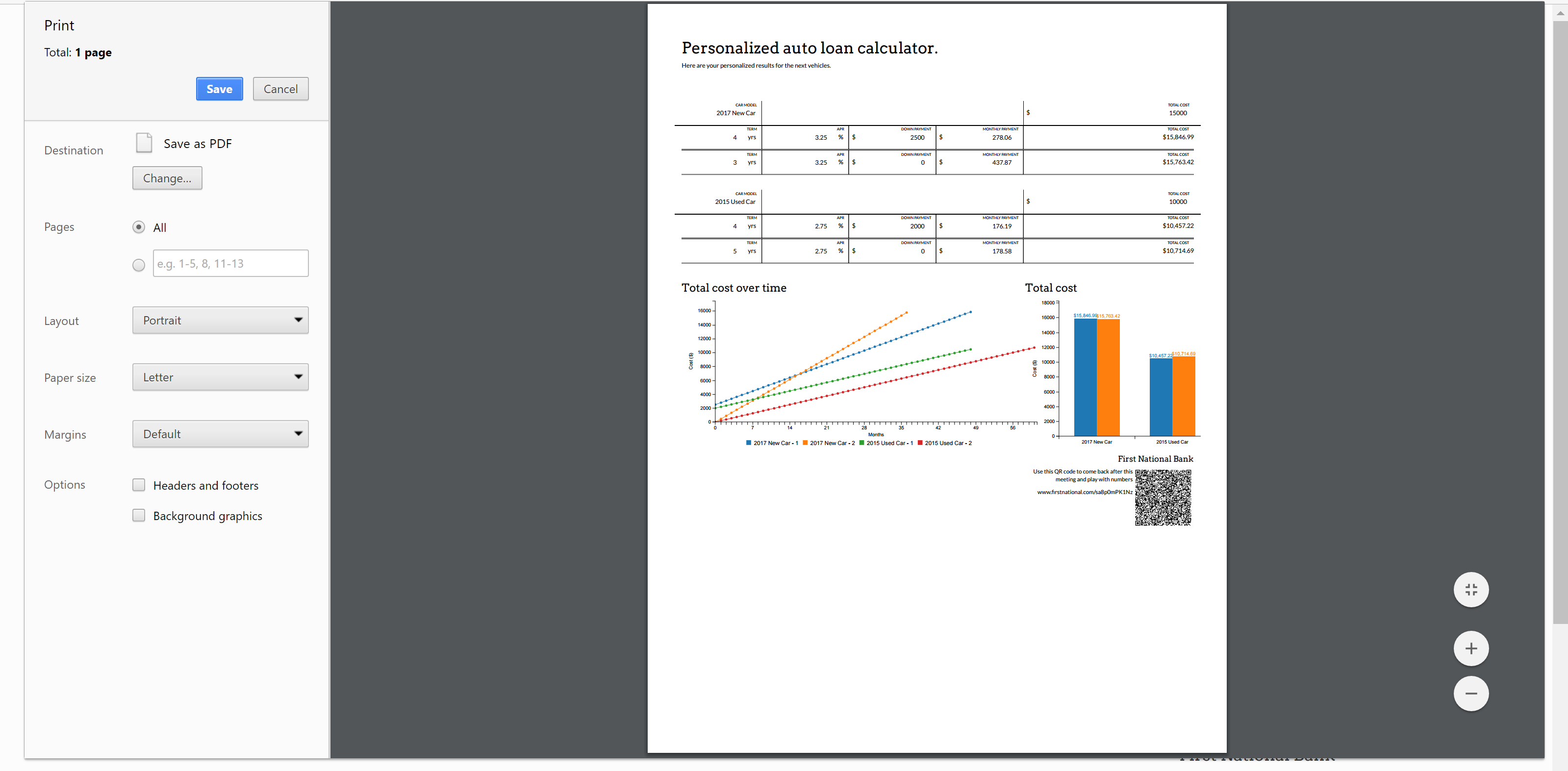Image resolution: width=1568 pixels, height=771 pixels.
Task: Select the custom page range radio button
Action: click(x=139, y=265)
